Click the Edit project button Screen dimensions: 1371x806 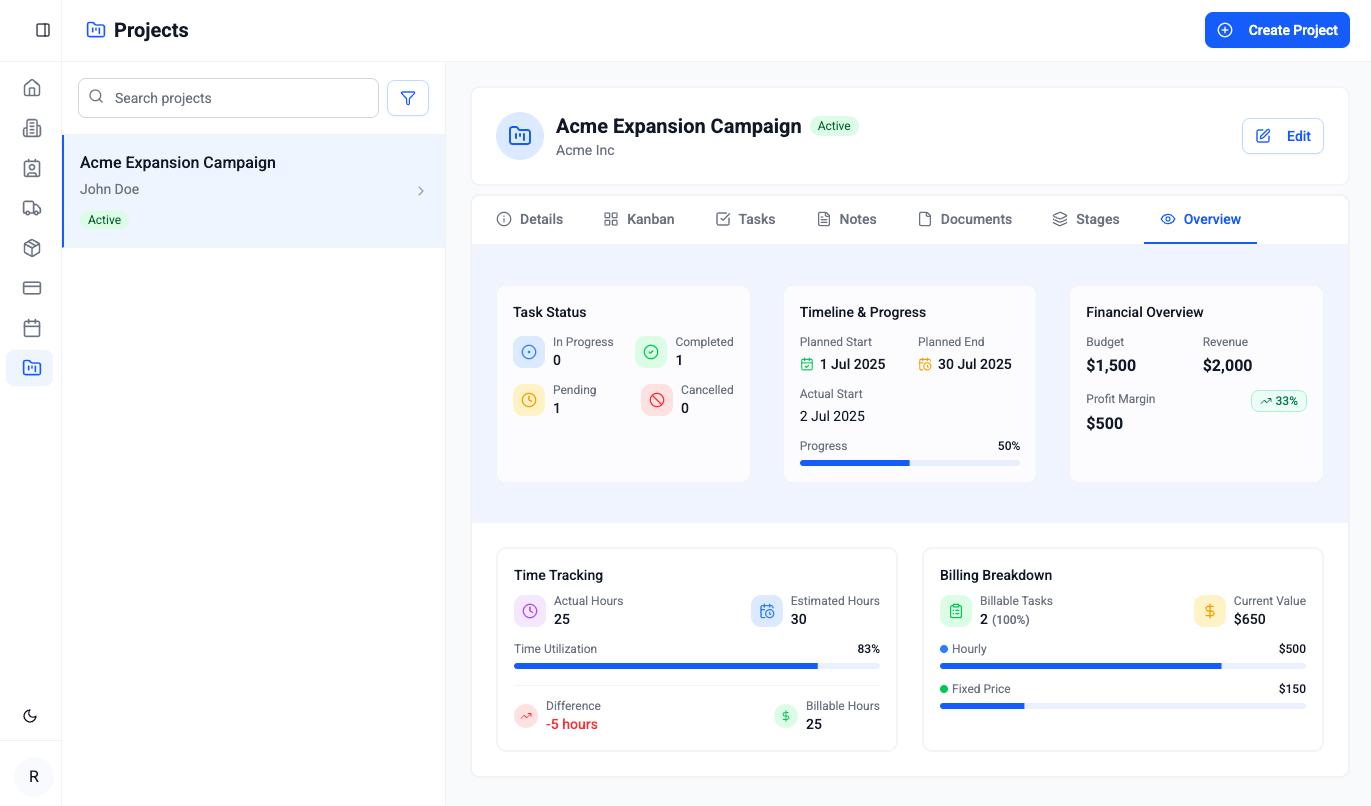[1282, 136]
